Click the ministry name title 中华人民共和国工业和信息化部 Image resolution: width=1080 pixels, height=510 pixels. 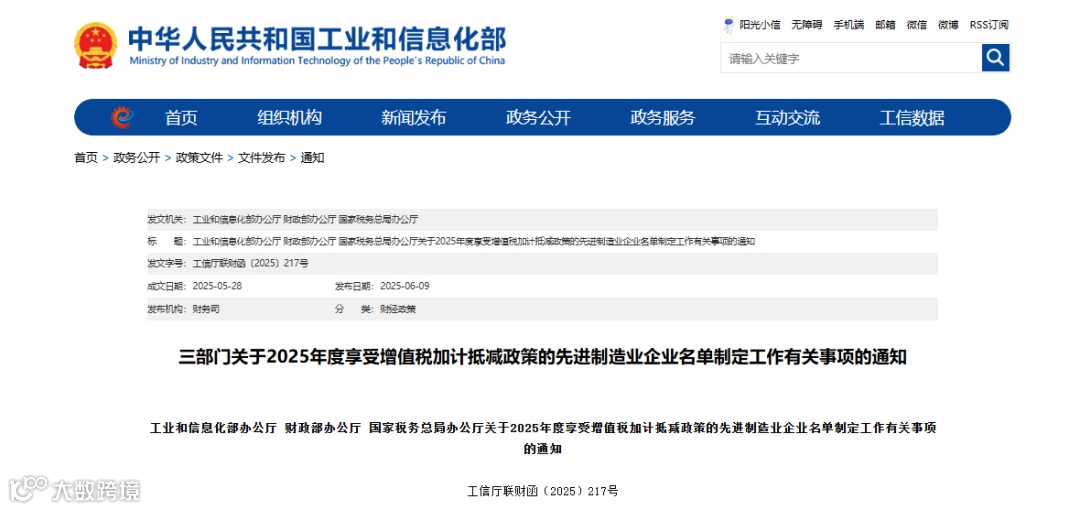(x=317, y=39)
